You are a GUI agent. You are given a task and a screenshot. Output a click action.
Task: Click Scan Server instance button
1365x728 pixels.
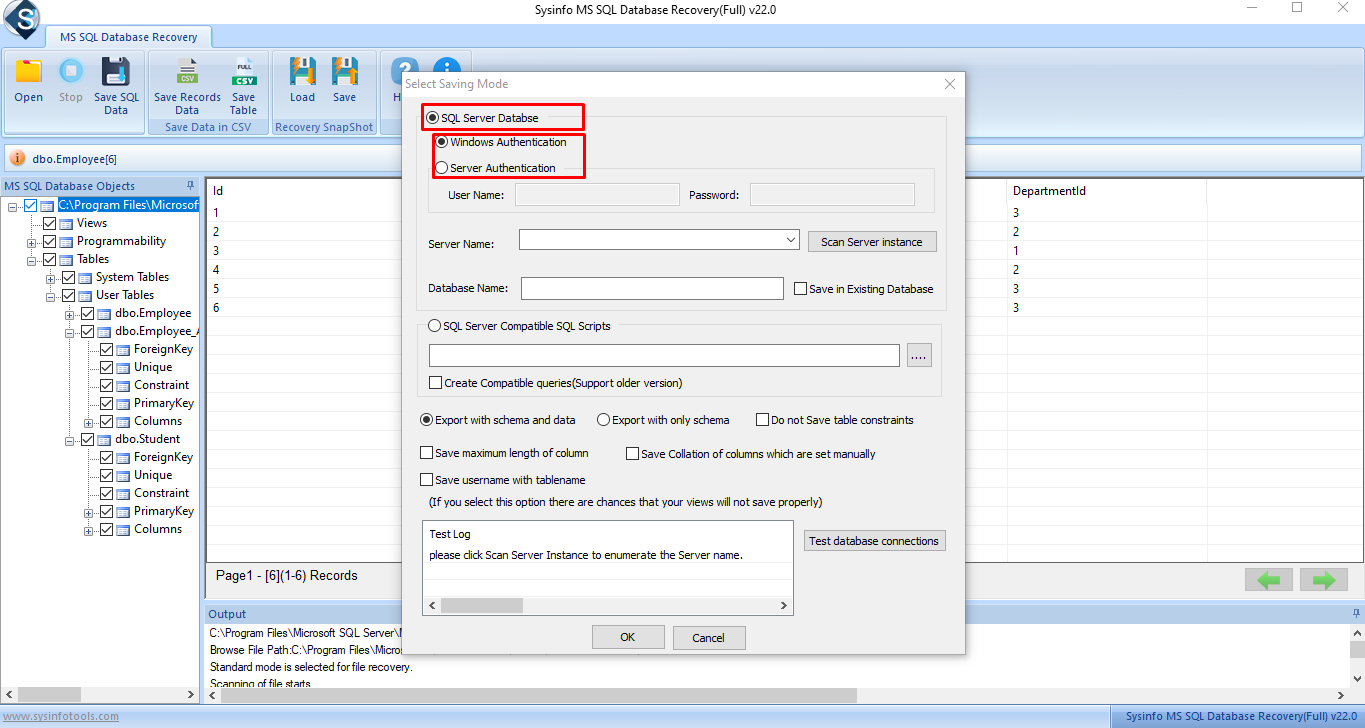(872, 242)
